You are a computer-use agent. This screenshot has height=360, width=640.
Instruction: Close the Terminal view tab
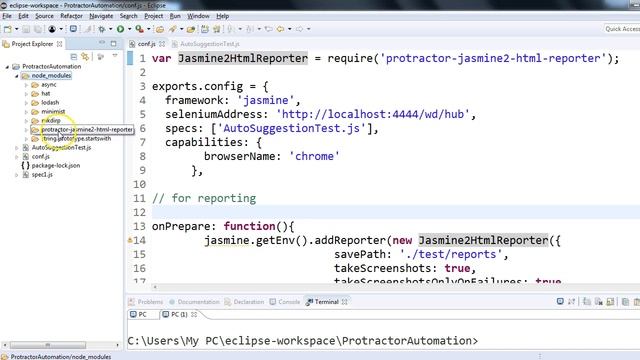tap(345, 302)
